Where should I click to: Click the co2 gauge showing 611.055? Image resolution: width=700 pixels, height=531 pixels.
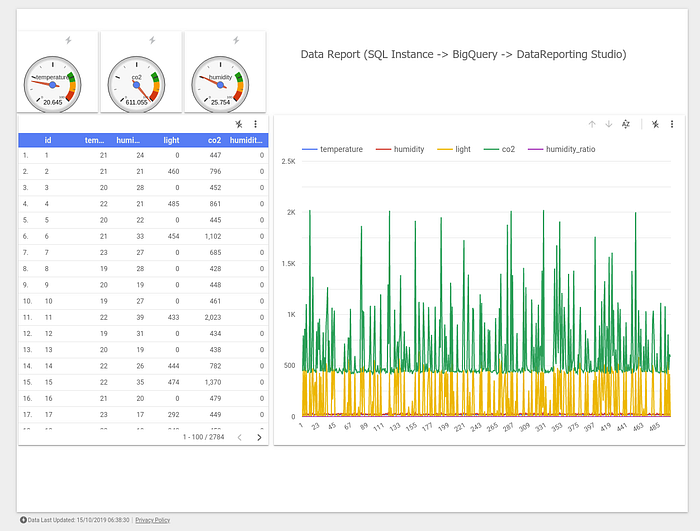(x=136, y=84)
